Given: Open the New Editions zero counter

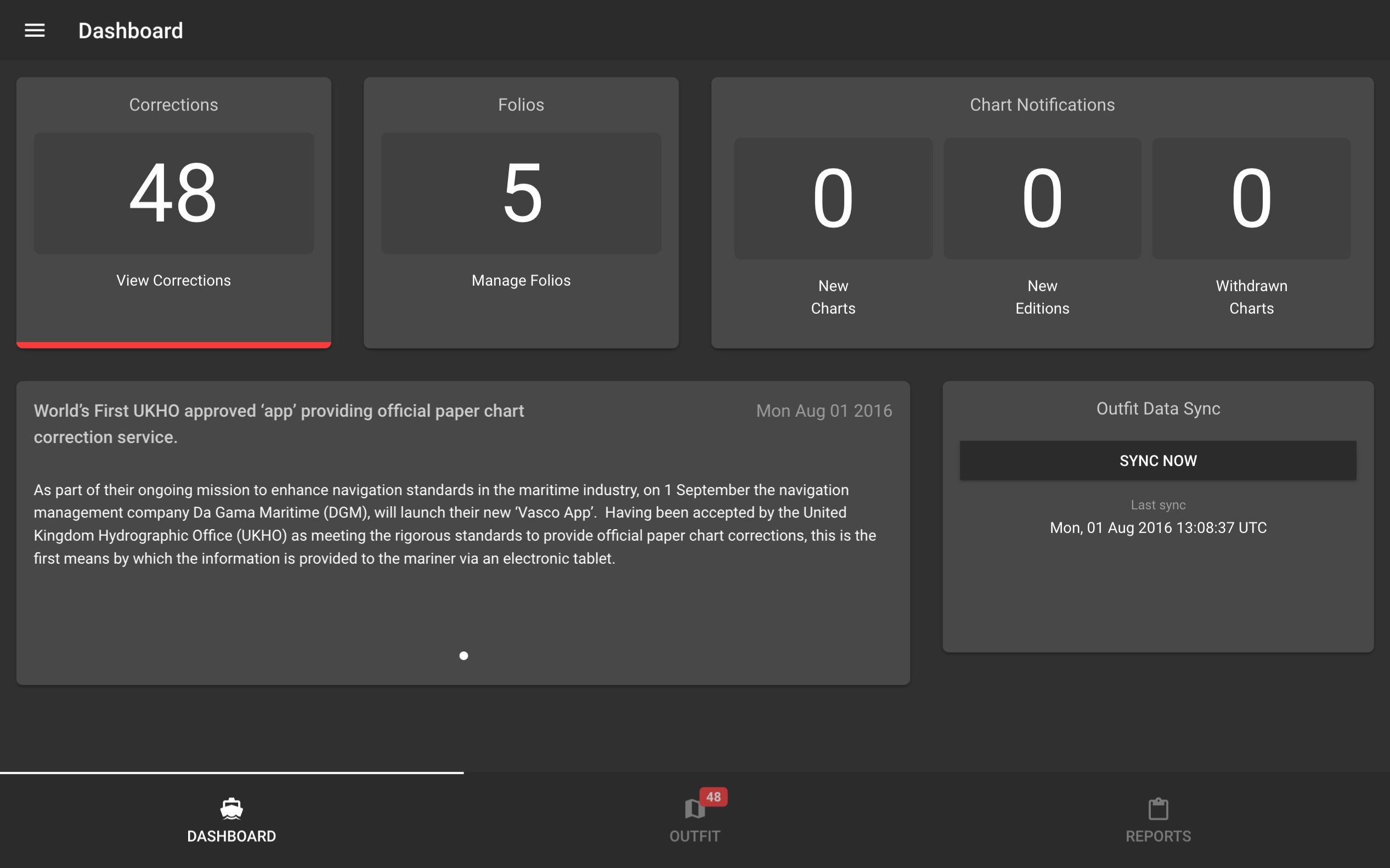Looking at the screenshot, I should pos(1042,198).
